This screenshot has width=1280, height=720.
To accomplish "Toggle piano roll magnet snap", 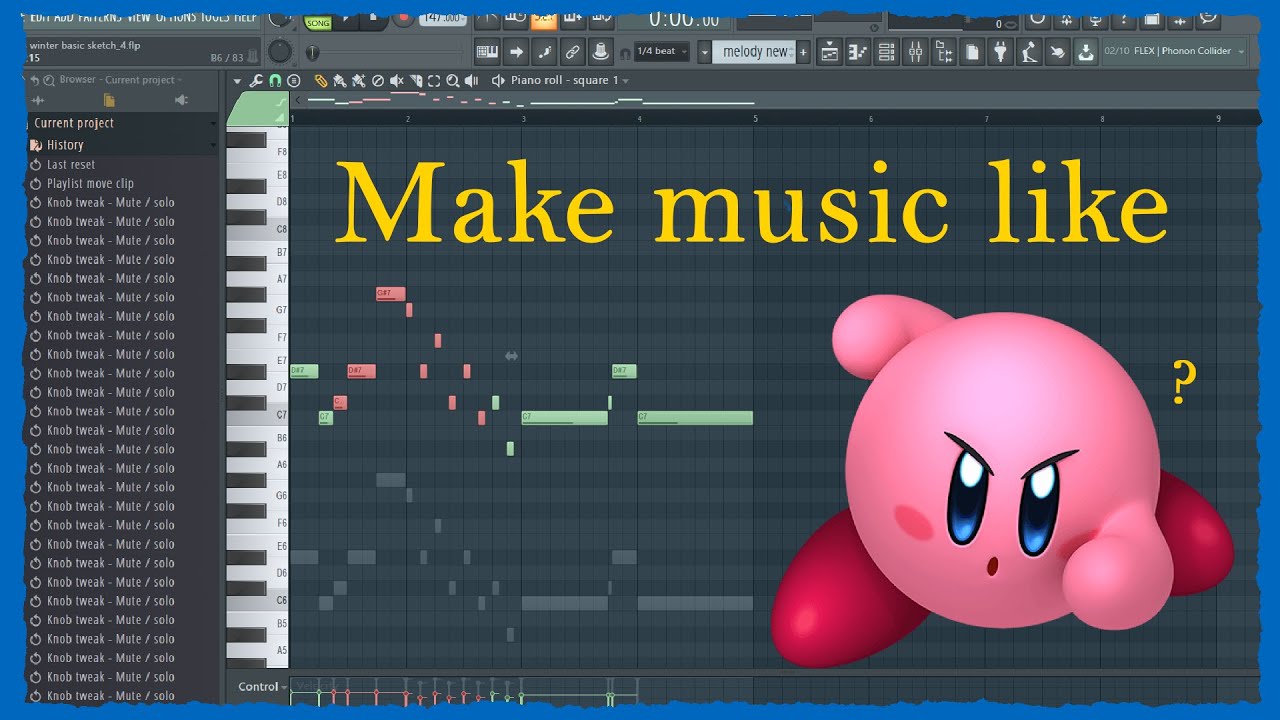I will [275, 81].
